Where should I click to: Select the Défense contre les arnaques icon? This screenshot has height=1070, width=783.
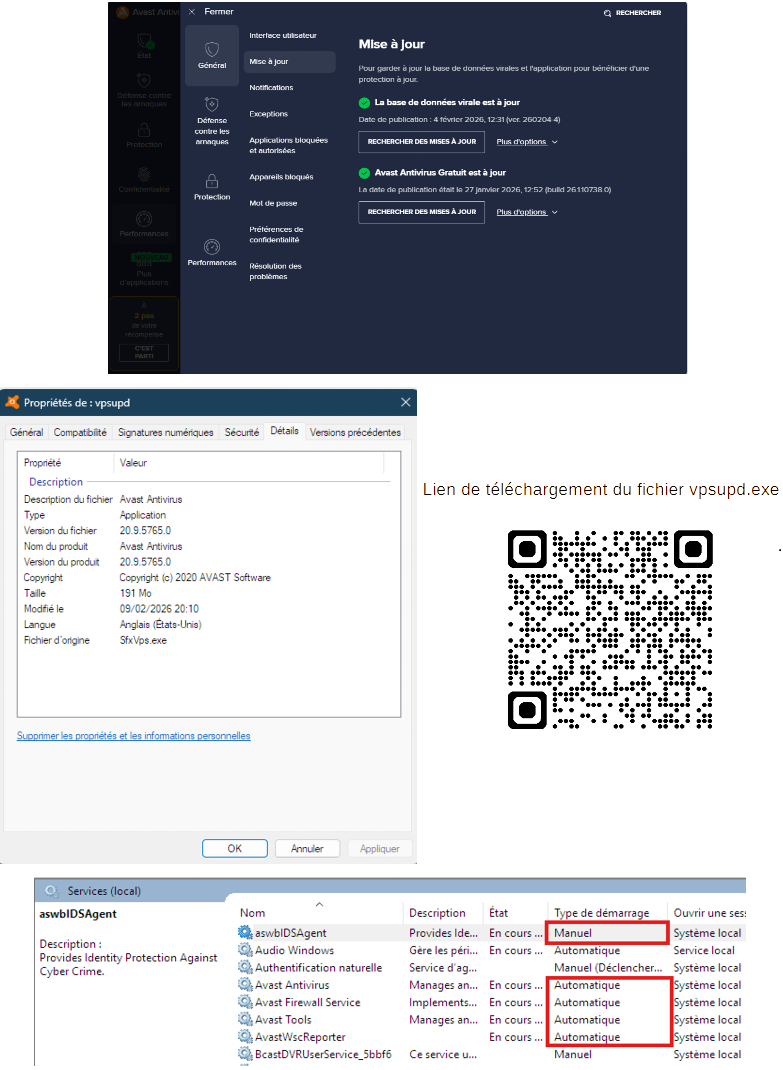212,105
